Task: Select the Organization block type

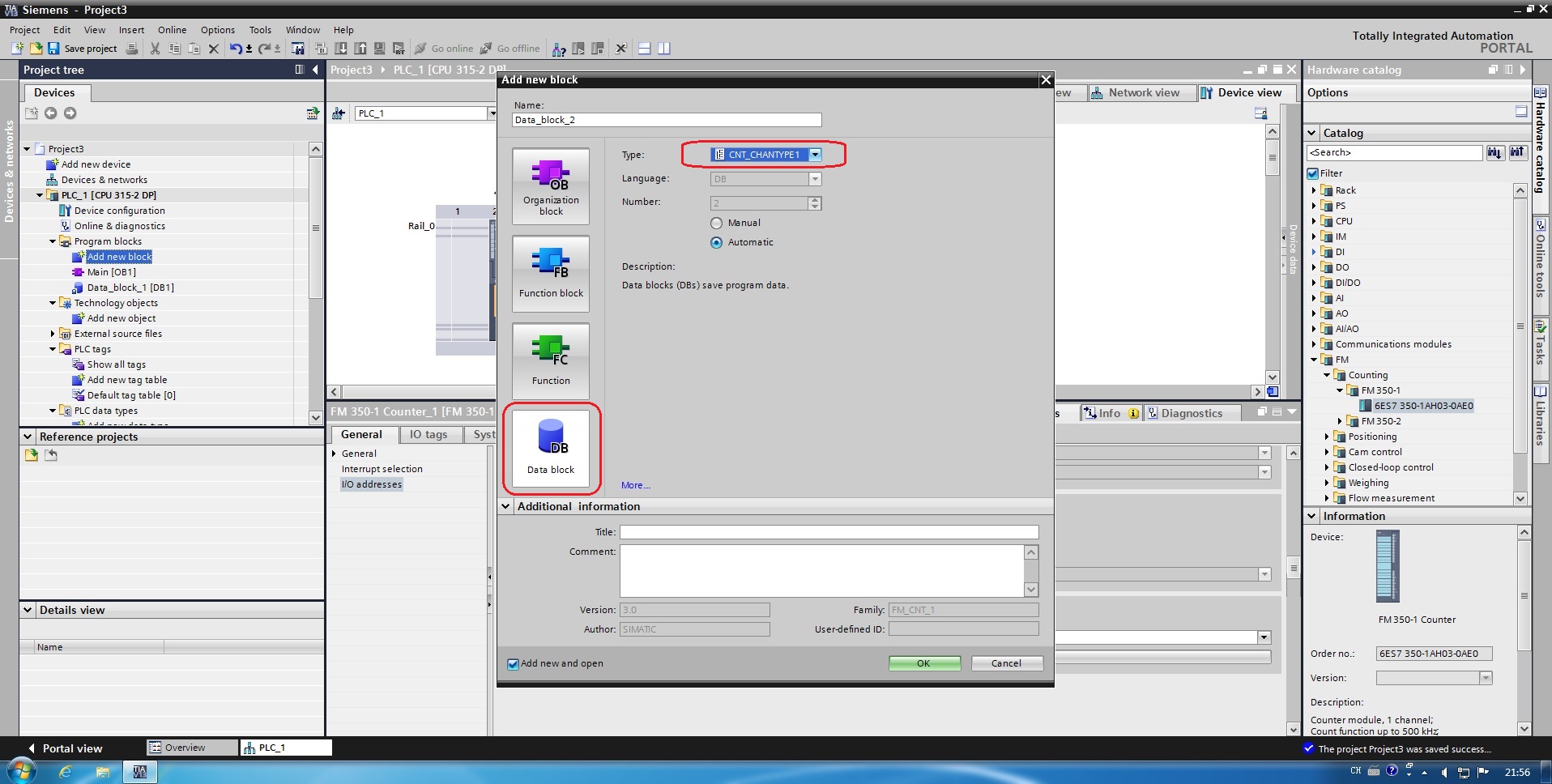Action: click(551, 186)
